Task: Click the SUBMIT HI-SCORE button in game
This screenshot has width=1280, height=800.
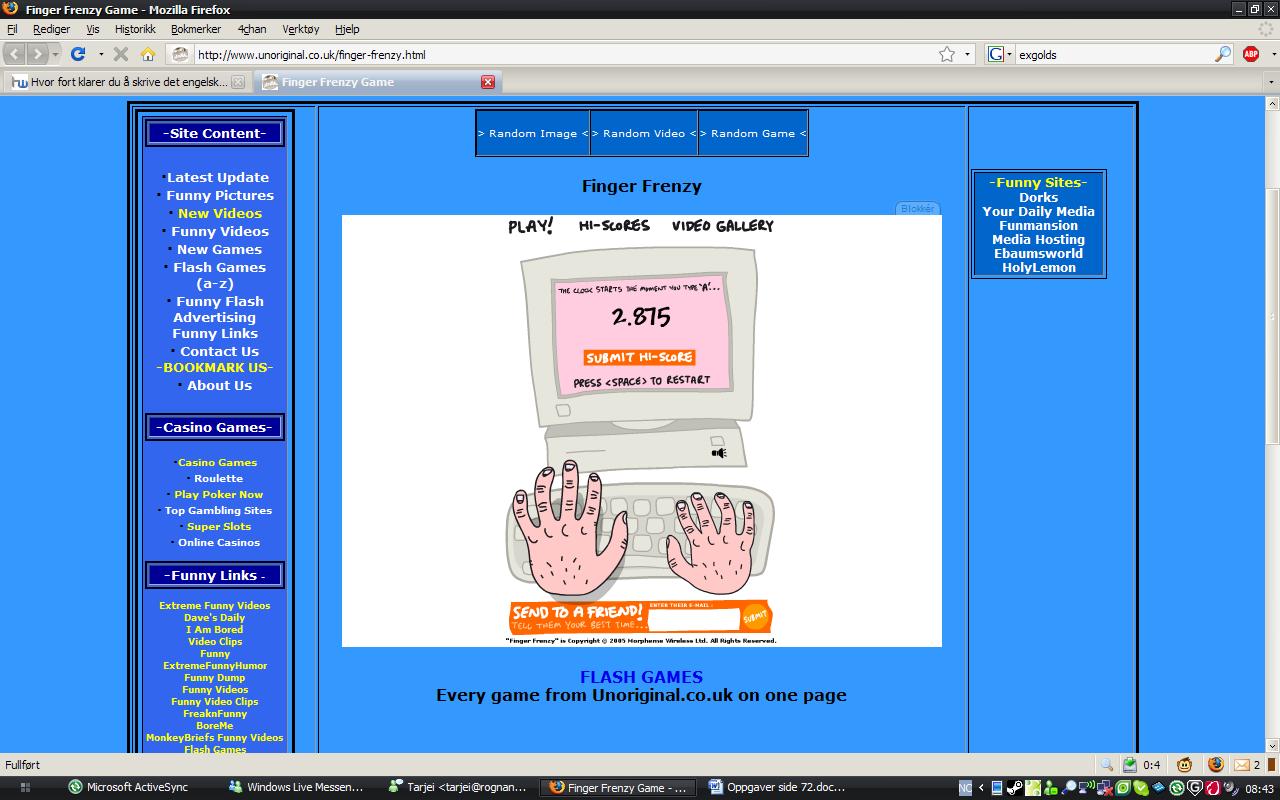Action: click(x=640, y=357)
